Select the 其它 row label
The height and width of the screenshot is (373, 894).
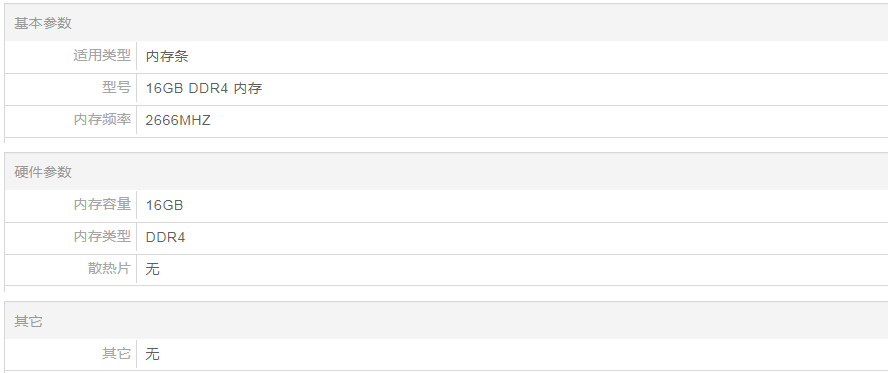coord(116,354)
